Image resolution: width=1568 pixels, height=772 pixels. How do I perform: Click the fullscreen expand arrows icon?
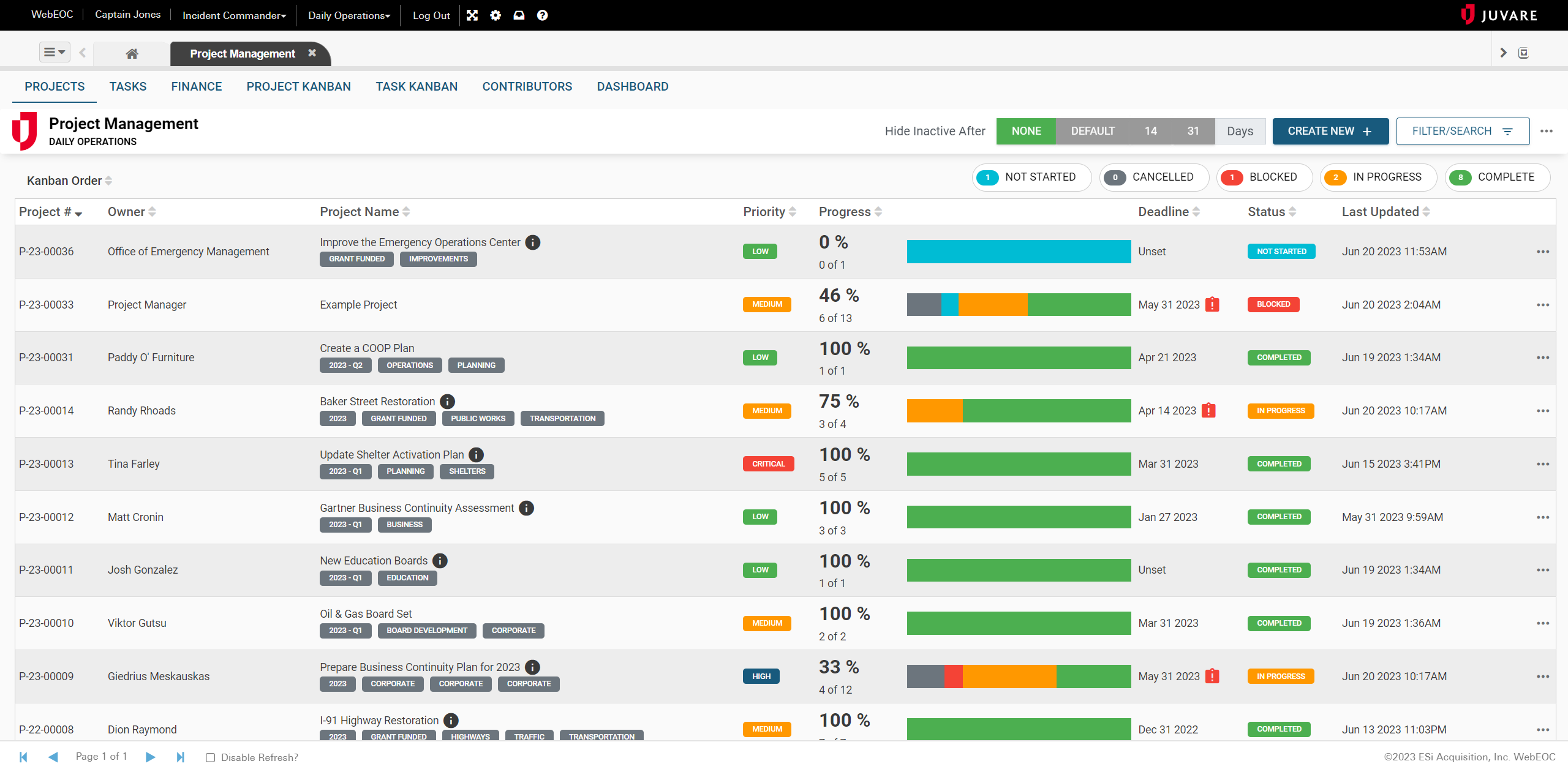pyautogui.click(x=472, y=15)
